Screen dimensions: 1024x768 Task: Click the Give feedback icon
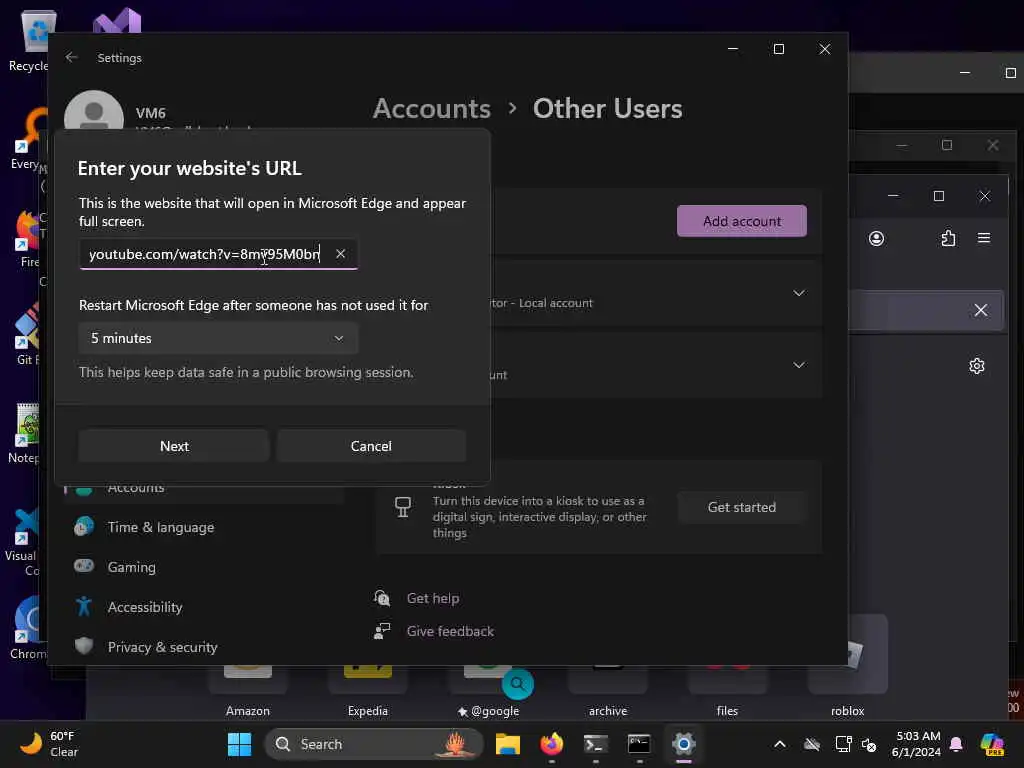click(382, 630)
